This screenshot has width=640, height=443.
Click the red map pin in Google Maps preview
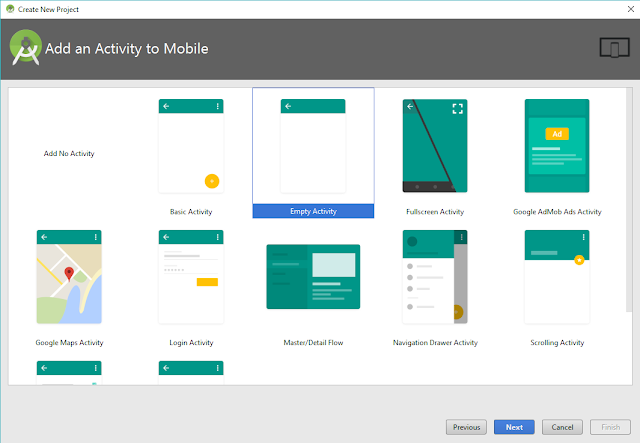point(69,274)
